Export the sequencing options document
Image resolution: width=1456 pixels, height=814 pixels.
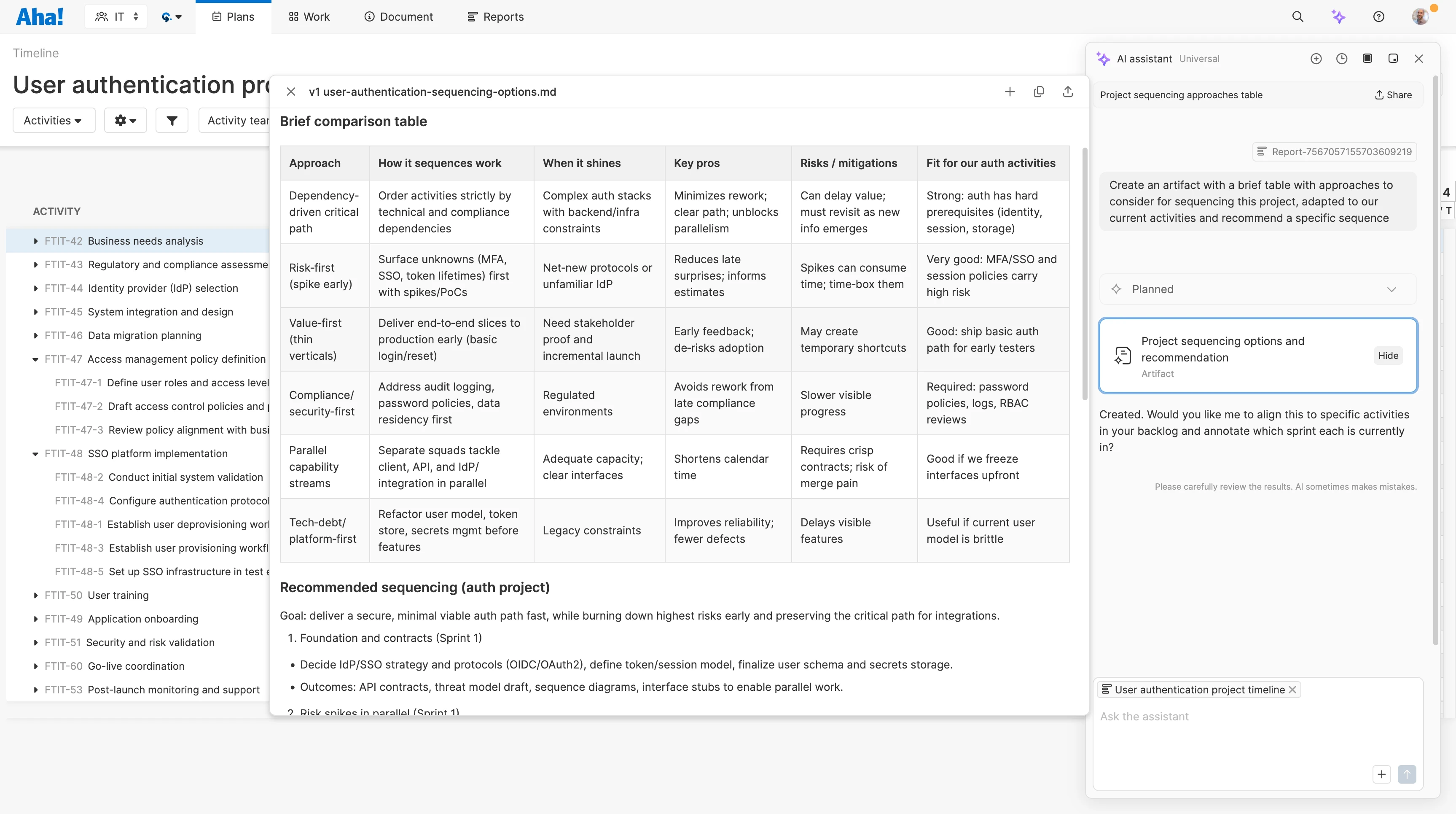pyautogui.click(x=1068, y=91)
